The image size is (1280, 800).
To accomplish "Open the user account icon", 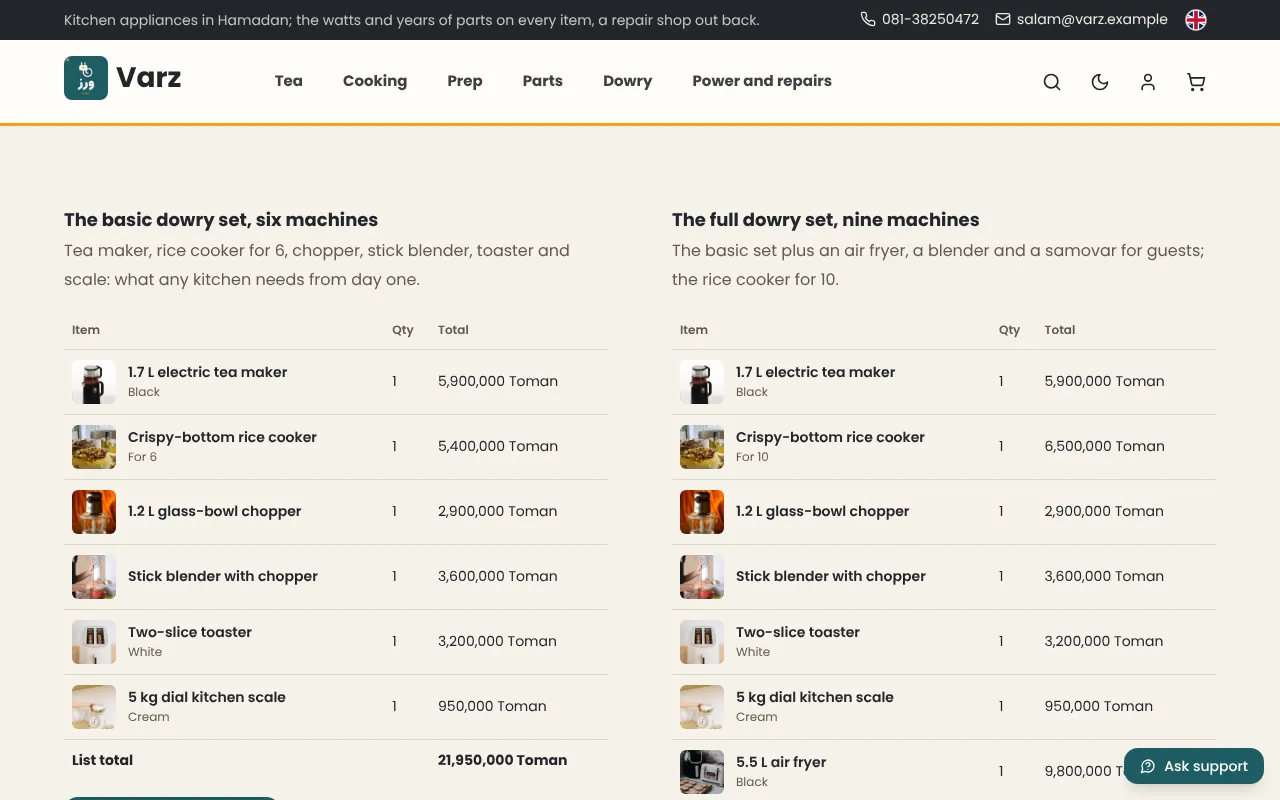I will point(1148,82).
